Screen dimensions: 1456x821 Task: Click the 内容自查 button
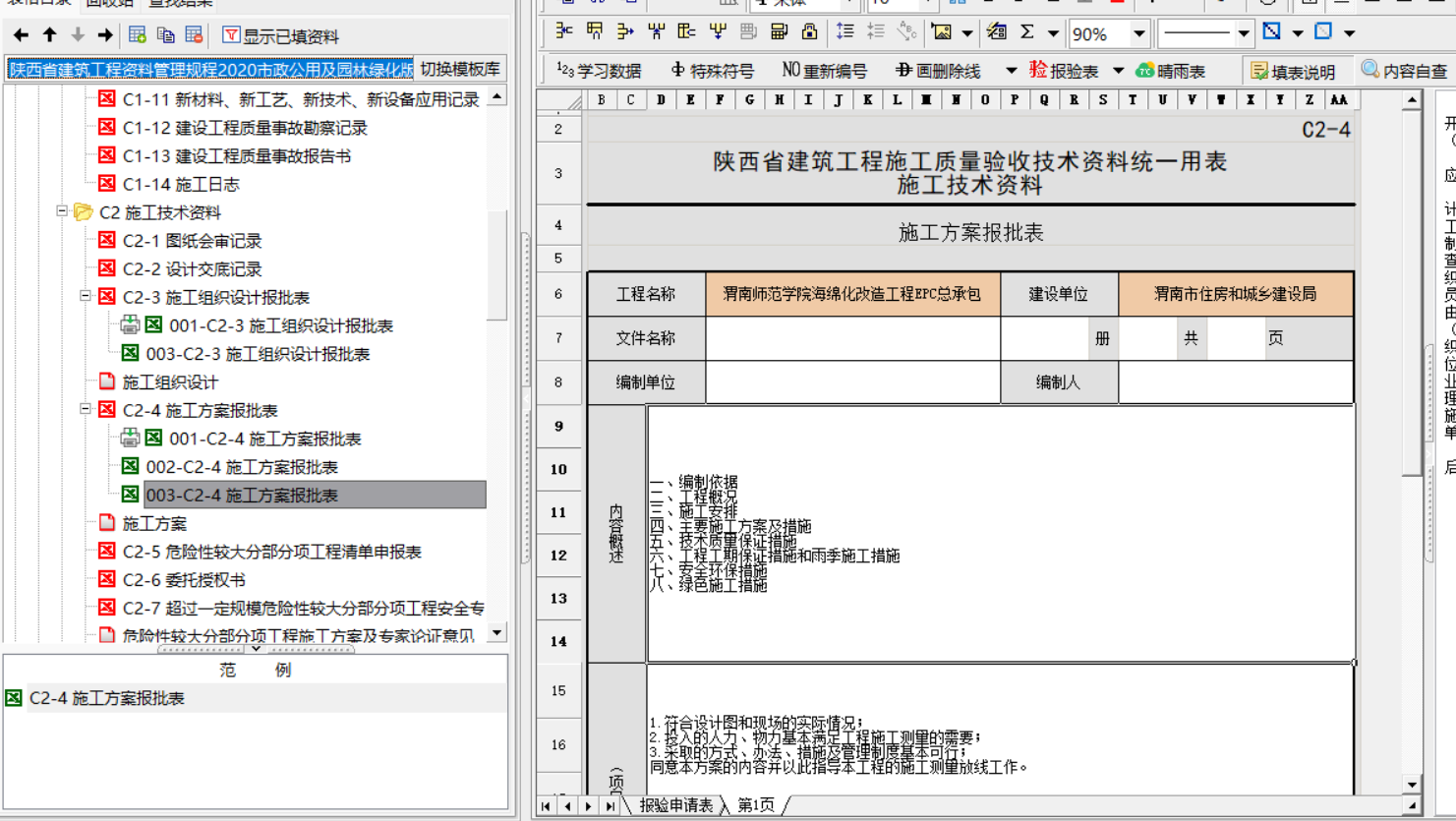(x=1404, y=71)
